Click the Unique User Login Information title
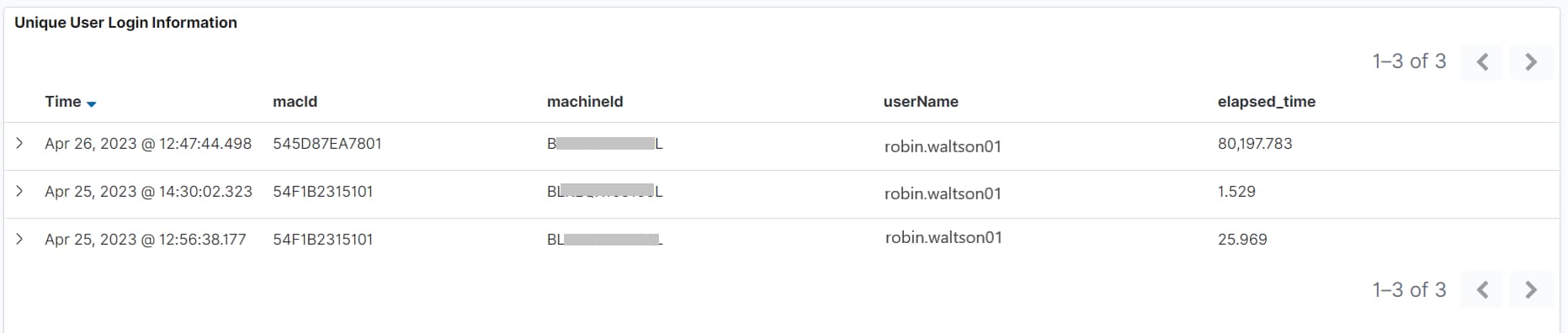The height and width of the screenshot is (333, 1568). pyautogui.click(x=126, y=23)
